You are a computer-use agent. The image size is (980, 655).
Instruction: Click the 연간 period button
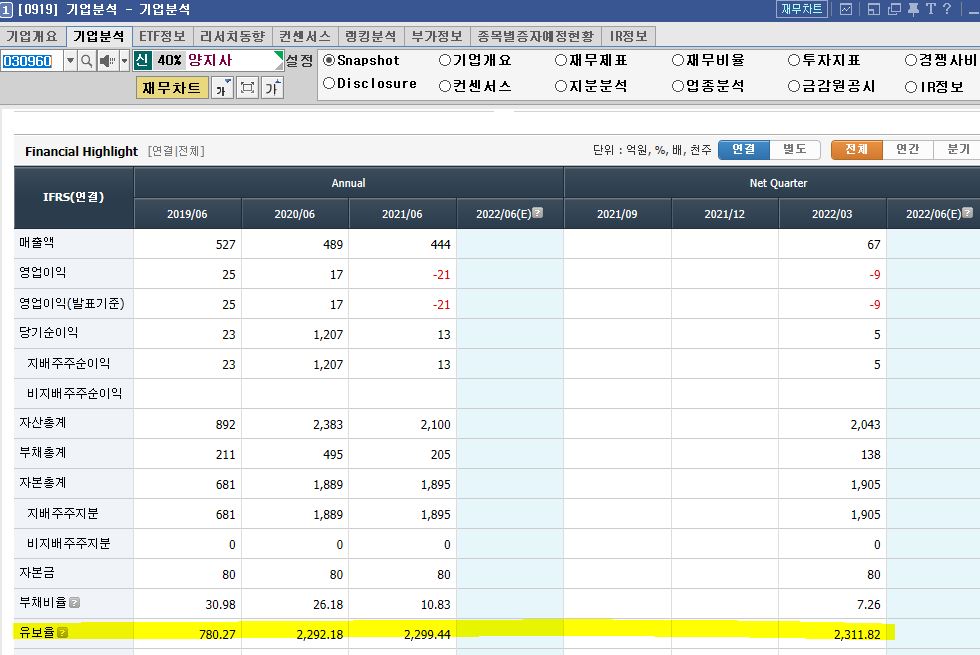[x=908, y=149]
